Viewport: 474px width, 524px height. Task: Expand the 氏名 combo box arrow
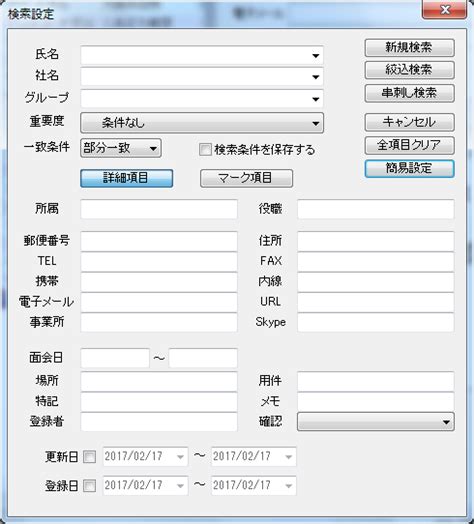(316, 55)
